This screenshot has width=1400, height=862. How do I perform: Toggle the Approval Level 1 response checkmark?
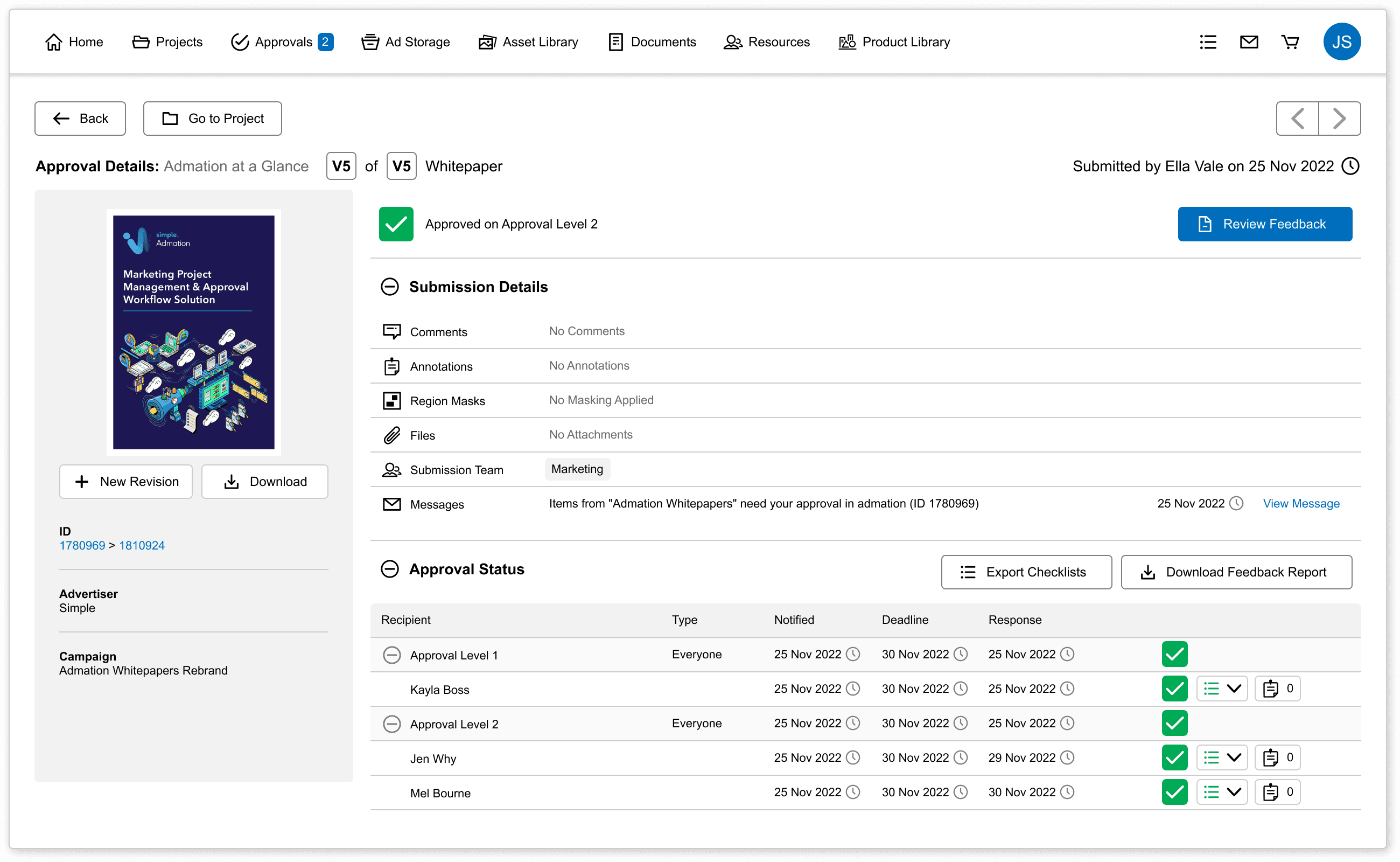tap(1174, 654)
